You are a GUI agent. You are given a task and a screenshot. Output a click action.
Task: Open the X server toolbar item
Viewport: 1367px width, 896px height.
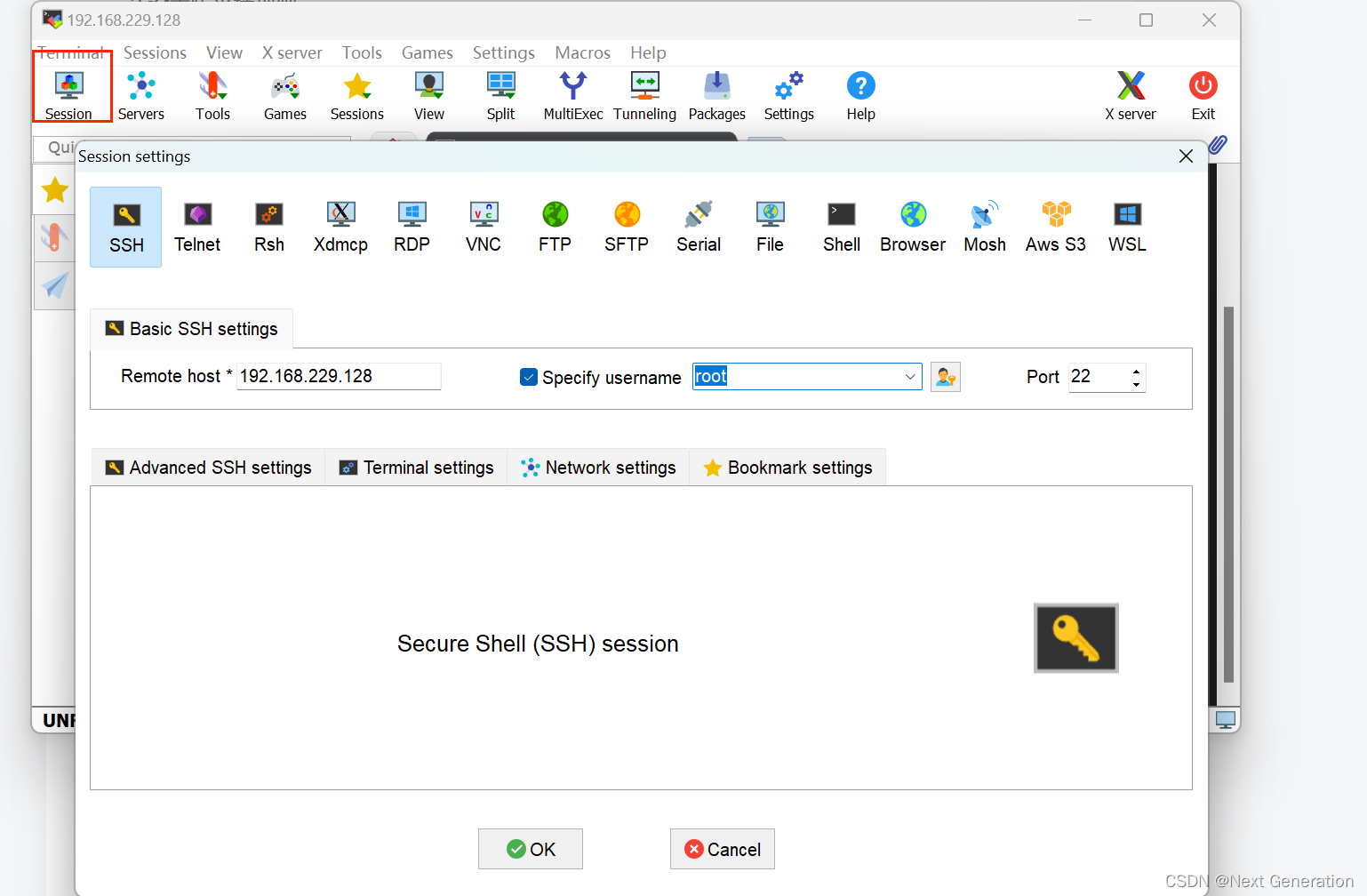point(1130,95)
